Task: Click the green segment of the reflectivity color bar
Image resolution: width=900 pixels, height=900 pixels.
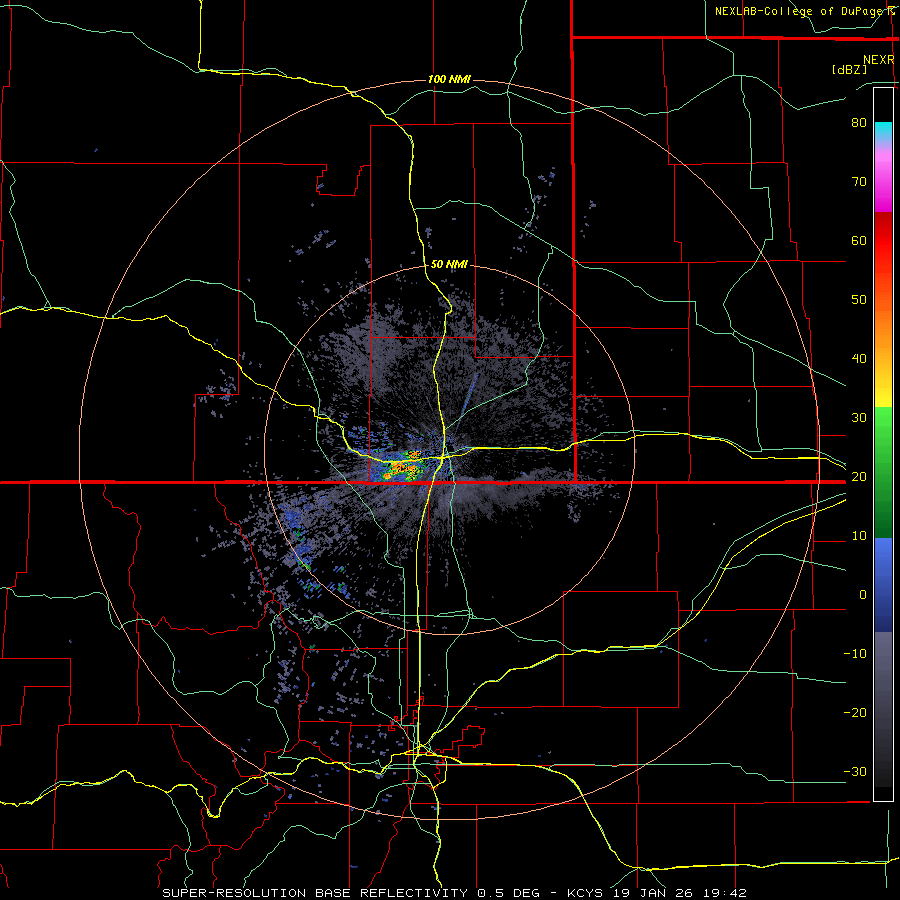Action: (x=883, y=472)
